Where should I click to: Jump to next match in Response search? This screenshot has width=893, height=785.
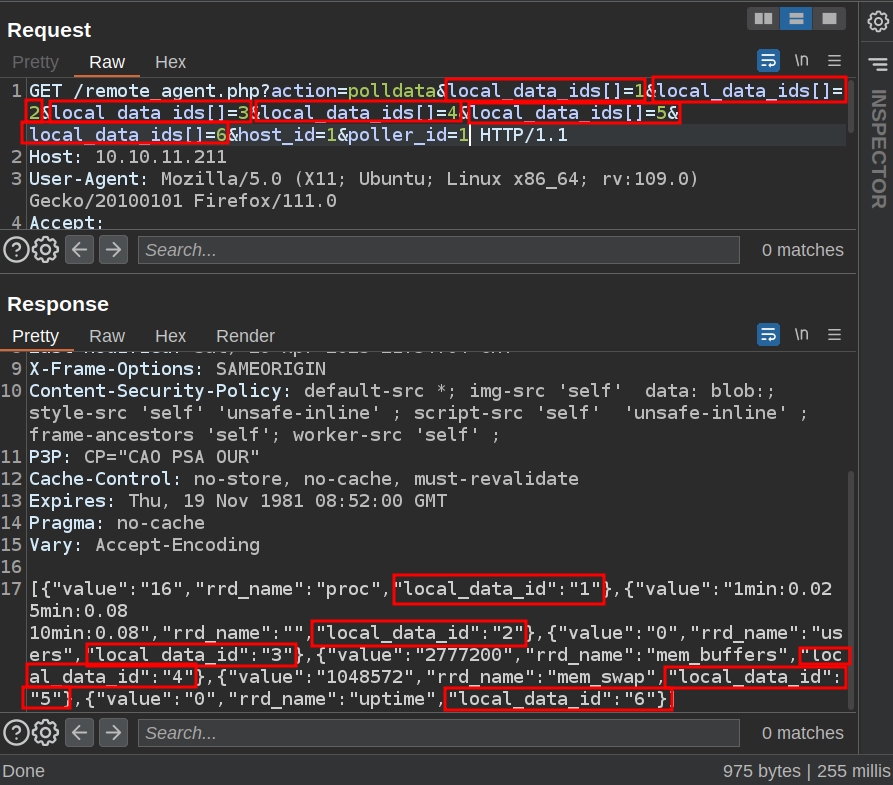[x=113, y=733]
